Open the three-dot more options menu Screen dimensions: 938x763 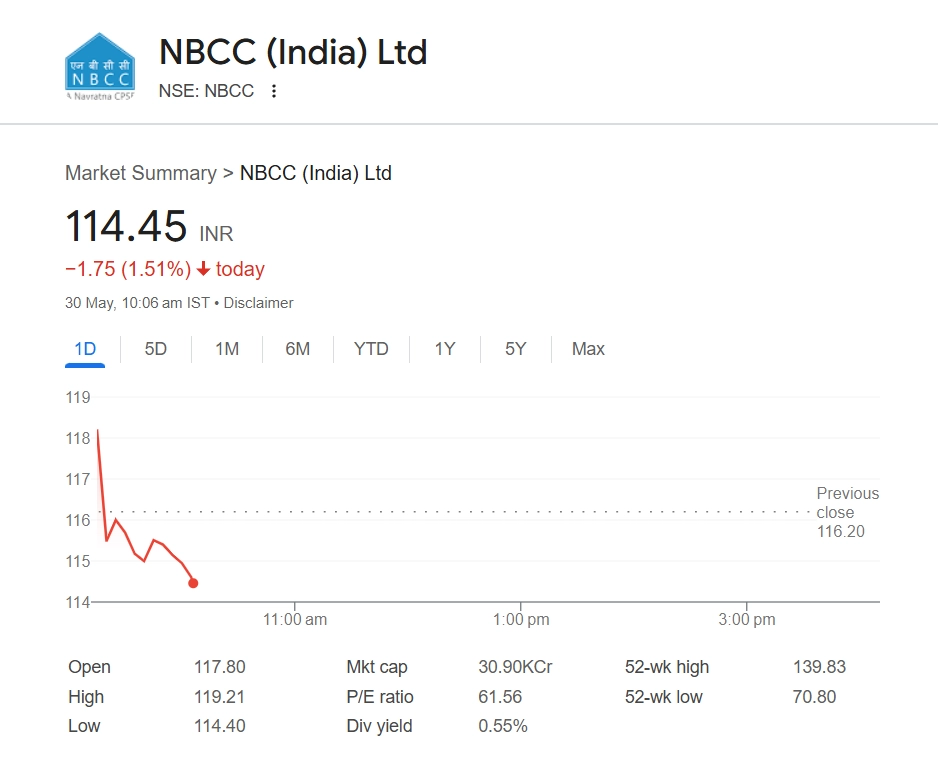(x=274, y=91)
